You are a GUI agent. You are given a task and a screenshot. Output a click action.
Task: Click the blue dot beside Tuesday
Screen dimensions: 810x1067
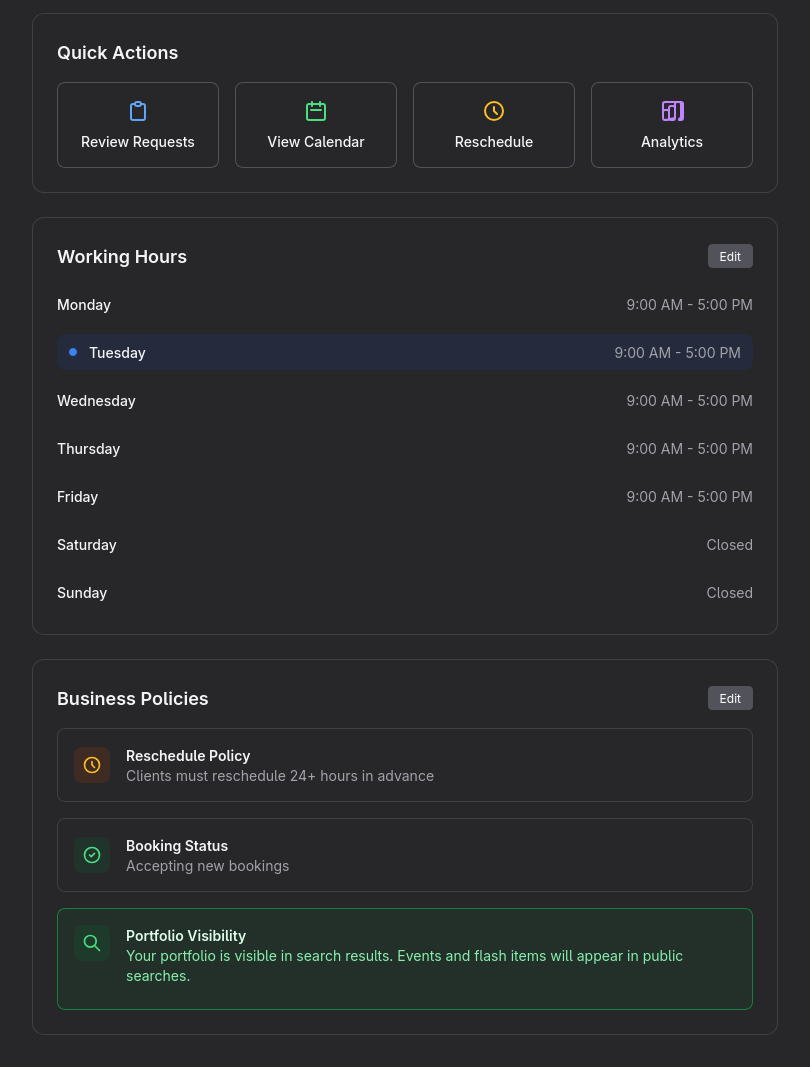(73, 352)
